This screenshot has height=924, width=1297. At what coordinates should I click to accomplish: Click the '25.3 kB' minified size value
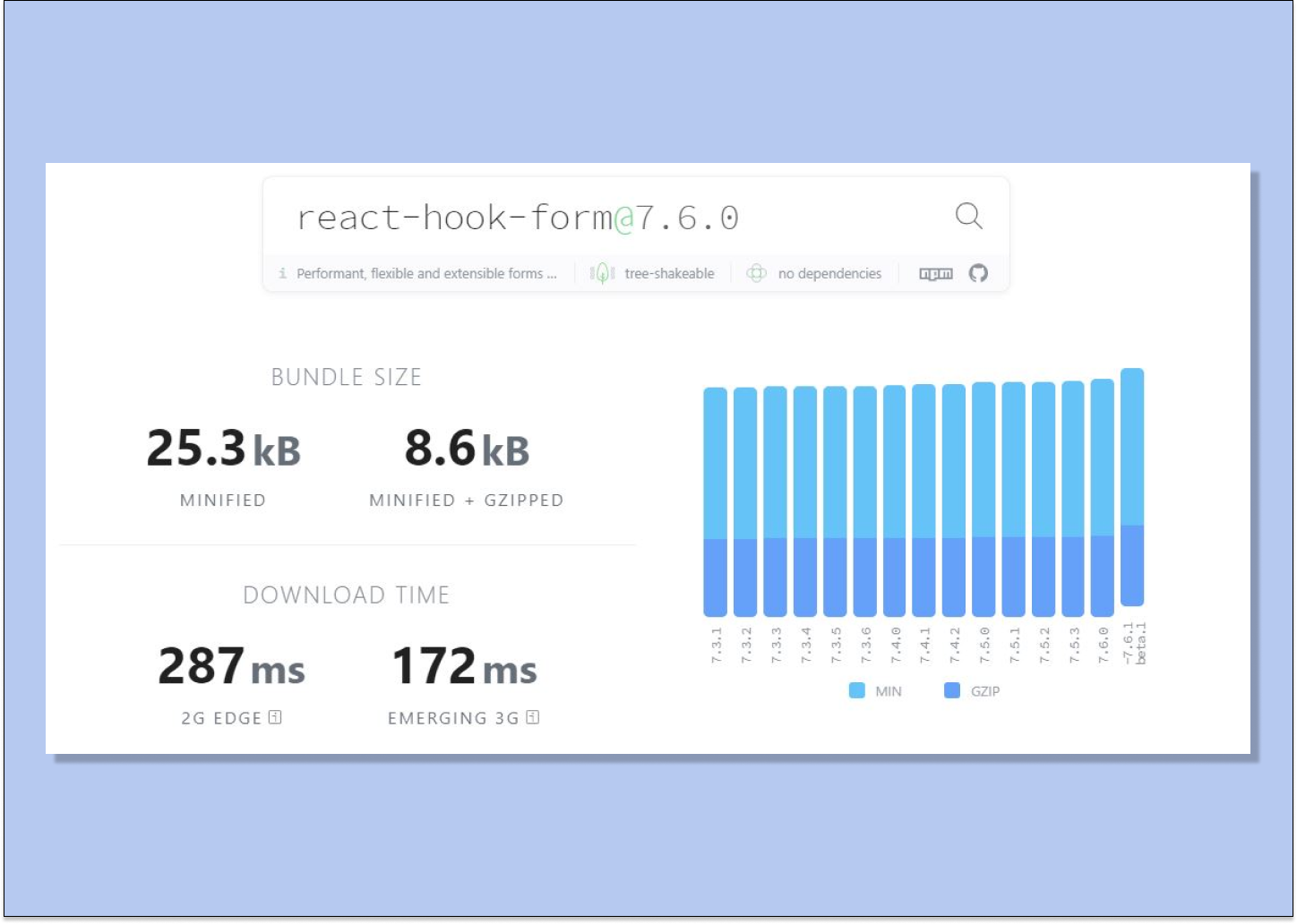223,448
